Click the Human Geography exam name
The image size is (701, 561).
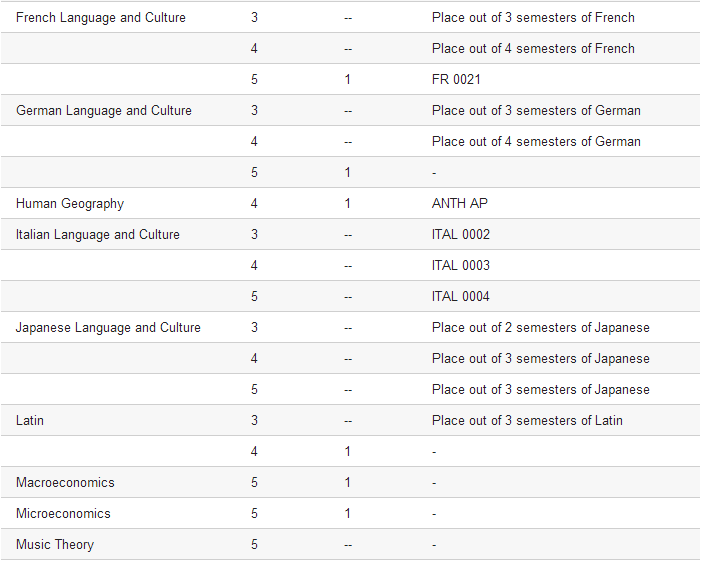coord(70,203)
